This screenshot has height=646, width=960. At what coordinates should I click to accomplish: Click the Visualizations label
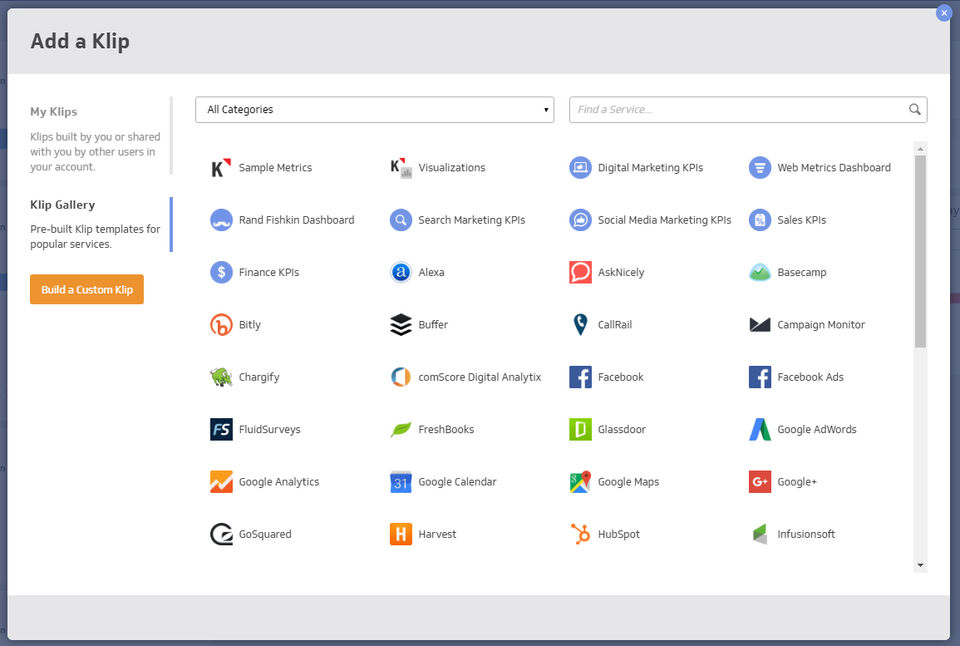[452, 168]
